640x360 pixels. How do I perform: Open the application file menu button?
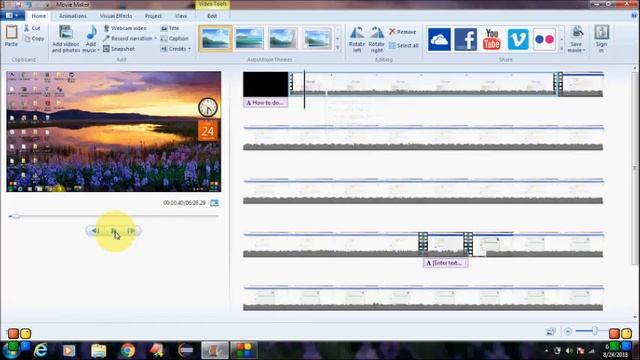(x=12, y=16)
